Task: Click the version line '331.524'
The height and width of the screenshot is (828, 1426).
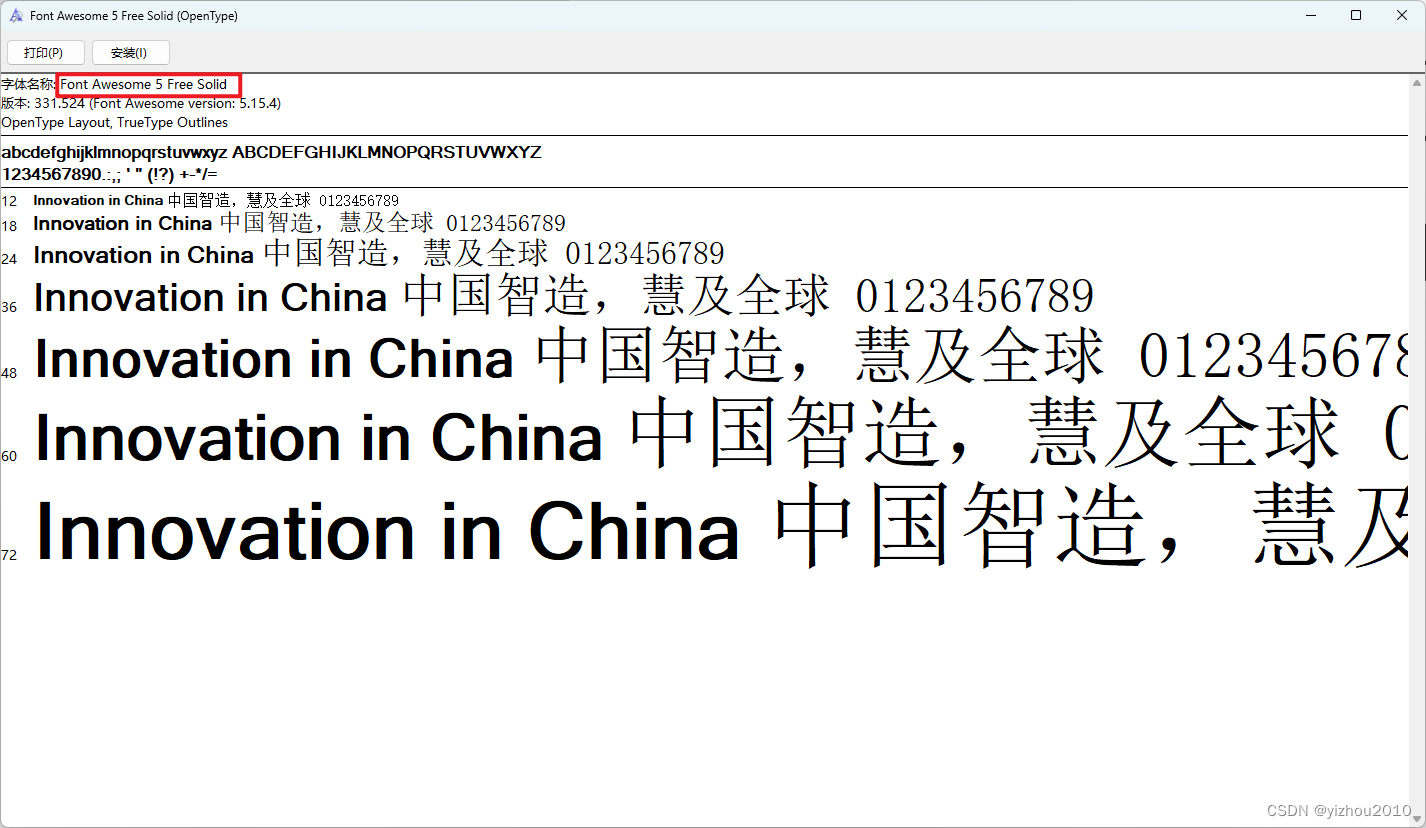Action: [x=141, y=103]
